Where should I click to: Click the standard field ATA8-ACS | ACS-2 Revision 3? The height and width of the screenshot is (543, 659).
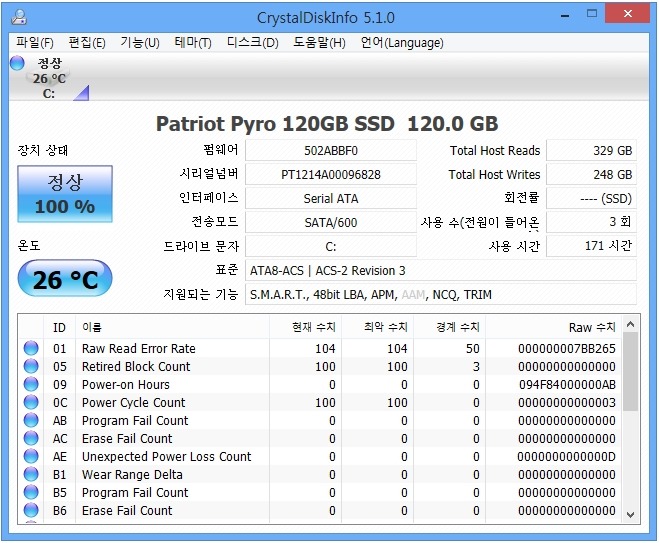click(x=441, y=270)
